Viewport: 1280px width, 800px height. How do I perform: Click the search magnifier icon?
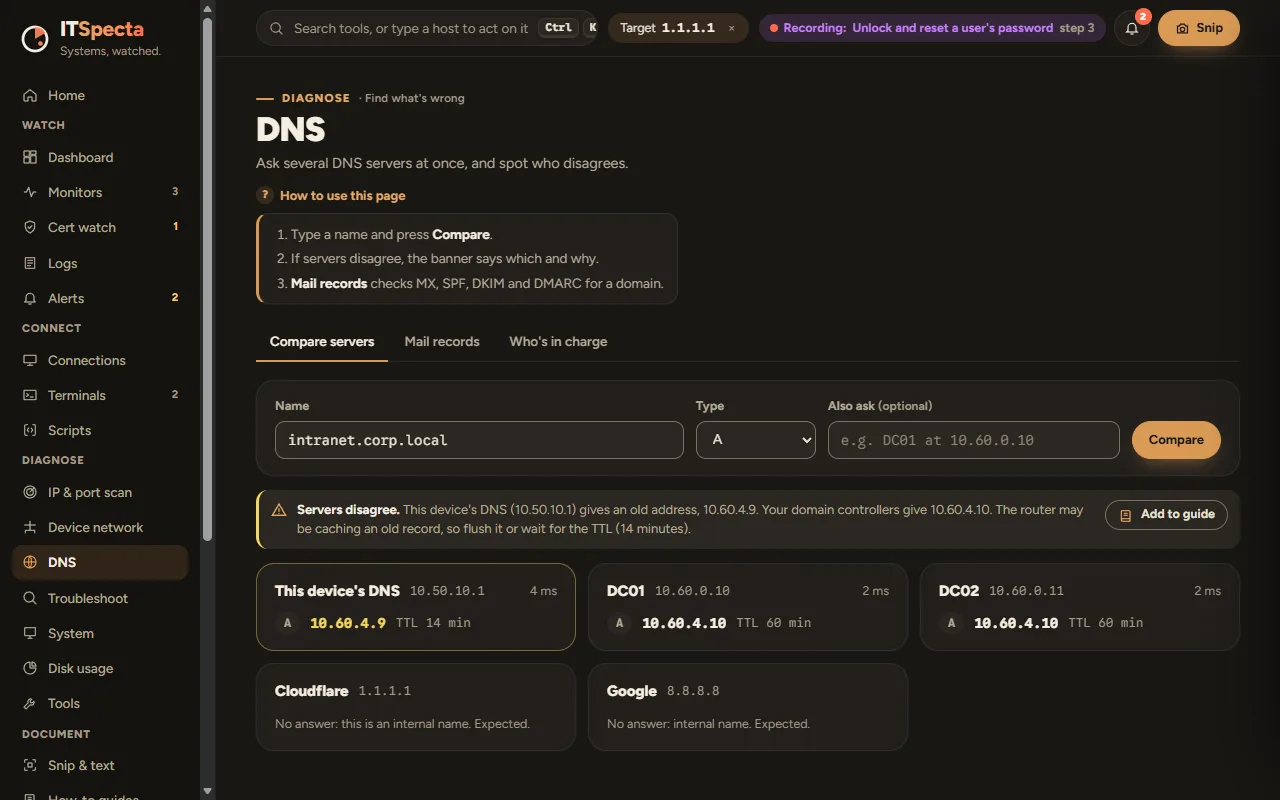[x=277, y=29]
